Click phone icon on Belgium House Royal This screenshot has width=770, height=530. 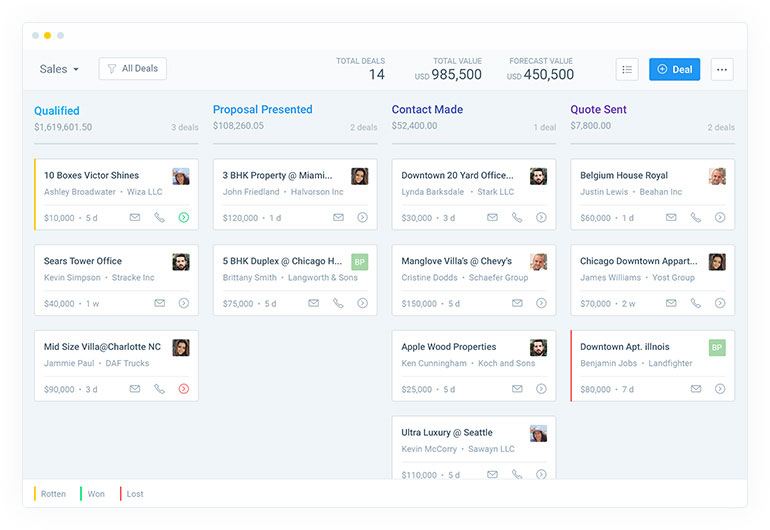(x=696, y=217)
